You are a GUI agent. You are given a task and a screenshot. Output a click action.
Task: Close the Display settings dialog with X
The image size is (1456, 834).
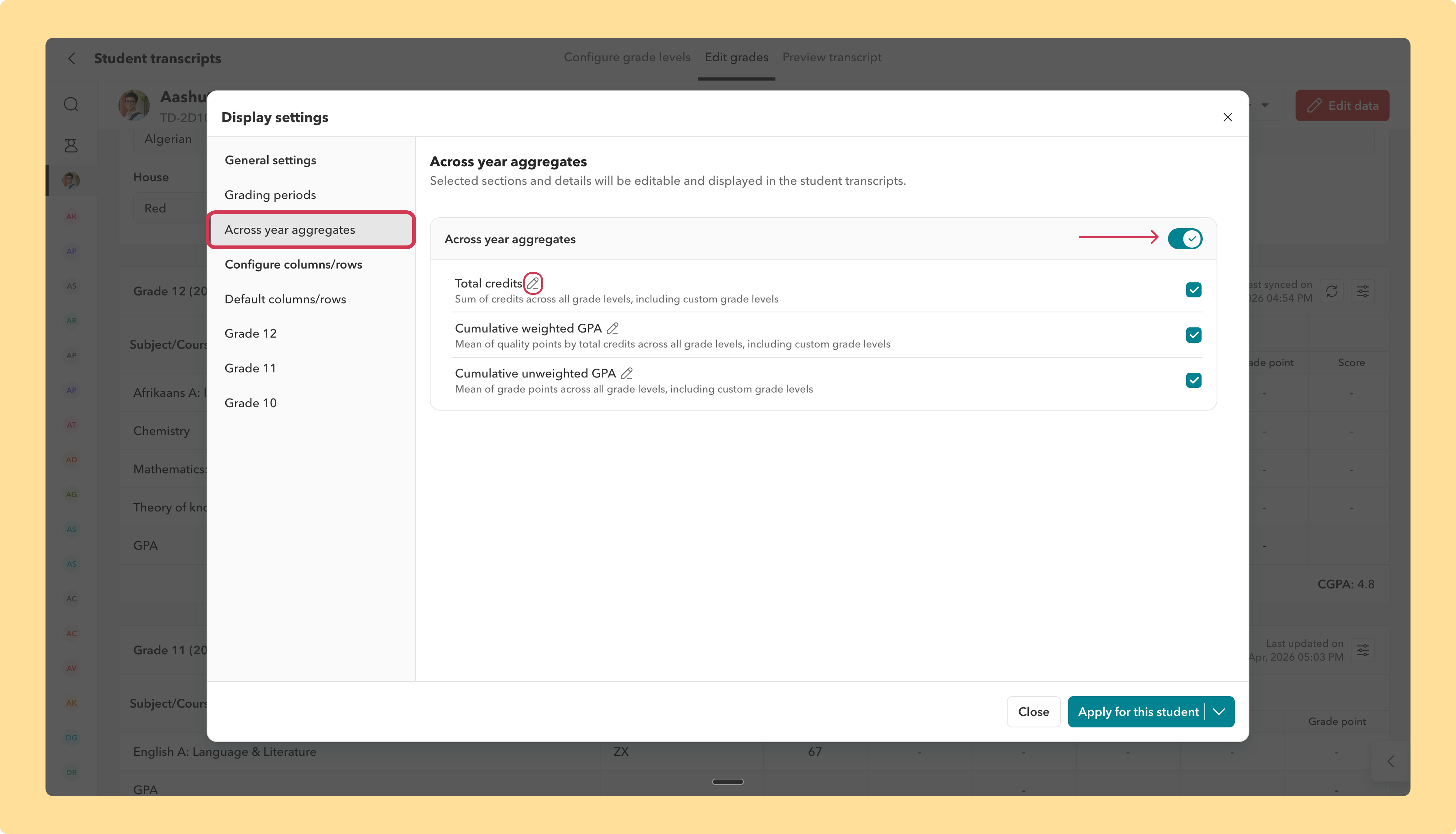(x=1228, y=118)
